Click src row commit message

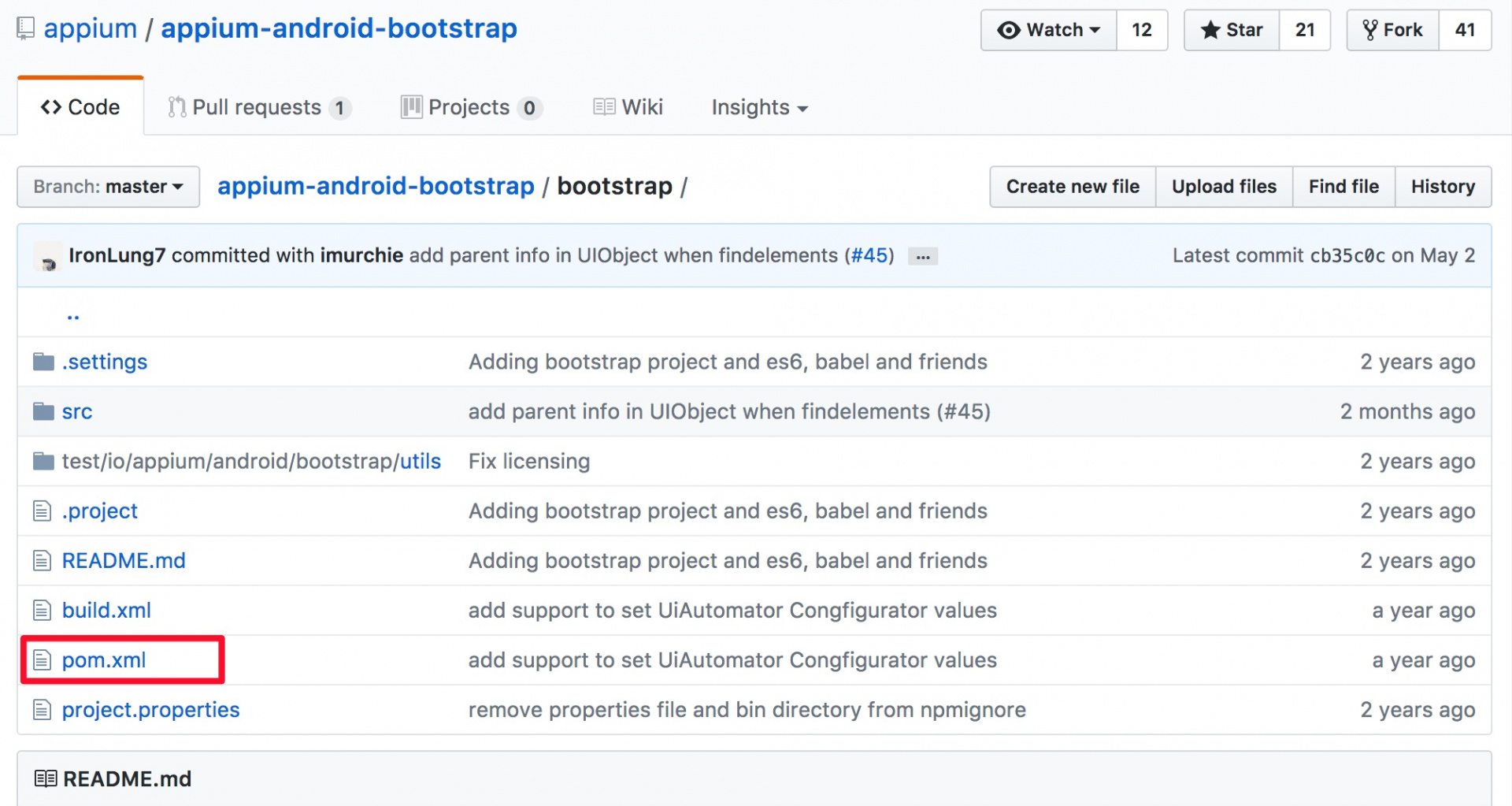point(729,411)
